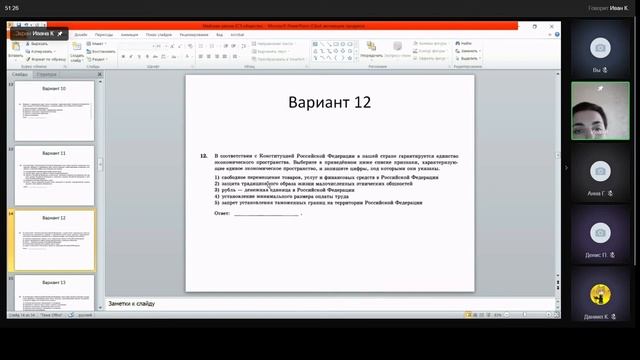Click the zoom out minus button
The image size is (640, 360).
[507, 315]
